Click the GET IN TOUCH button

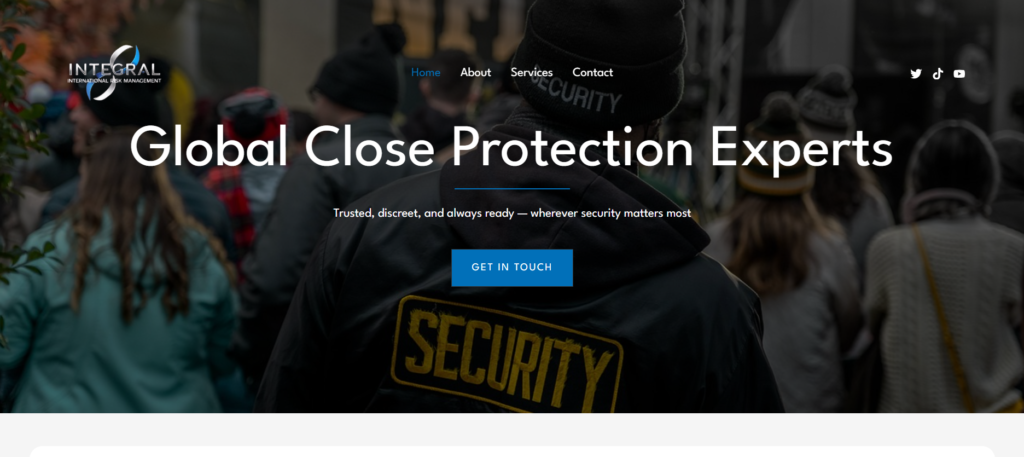[x=512, y=268]
